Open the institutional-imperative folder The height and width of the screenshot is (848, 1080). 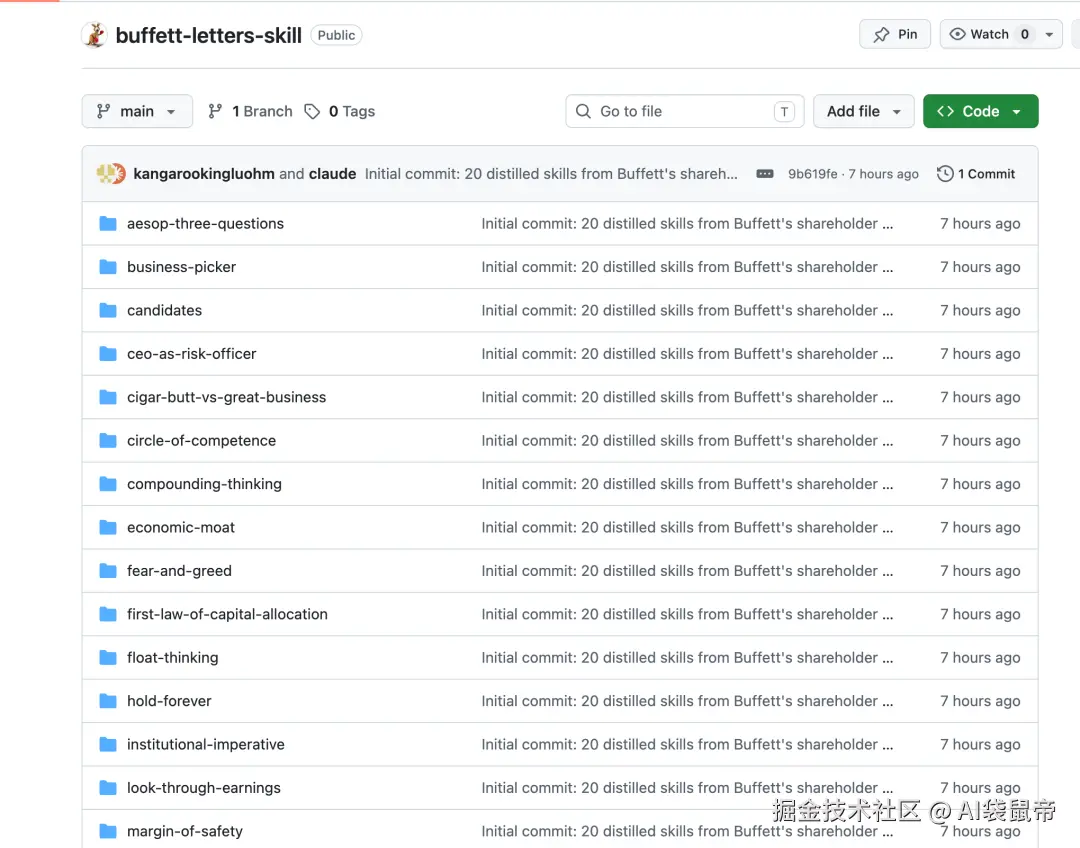tap(205, 744)
